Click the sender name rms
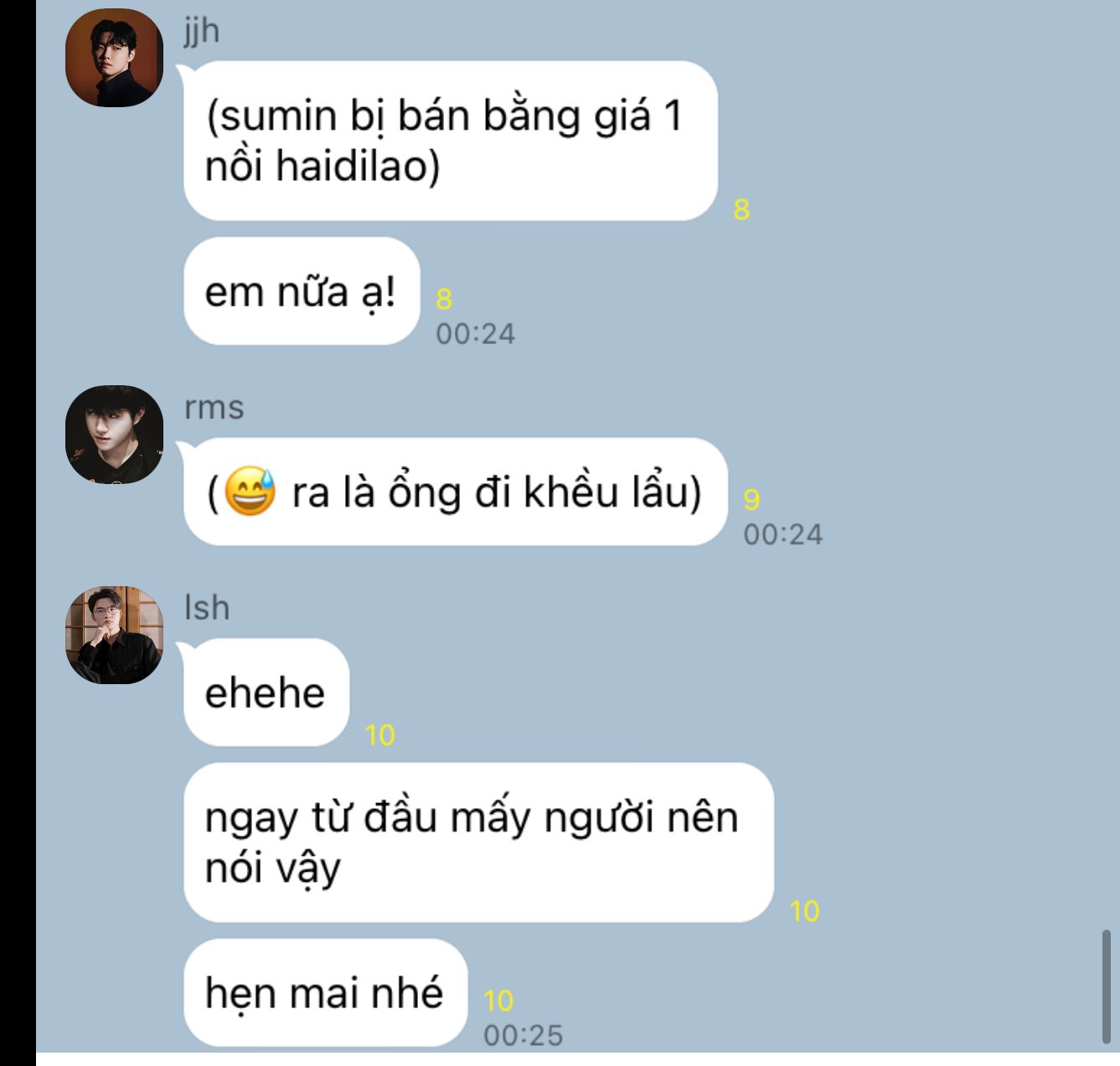The width and height of the screenshot is (1120, 1066). [x=214, y=408]
